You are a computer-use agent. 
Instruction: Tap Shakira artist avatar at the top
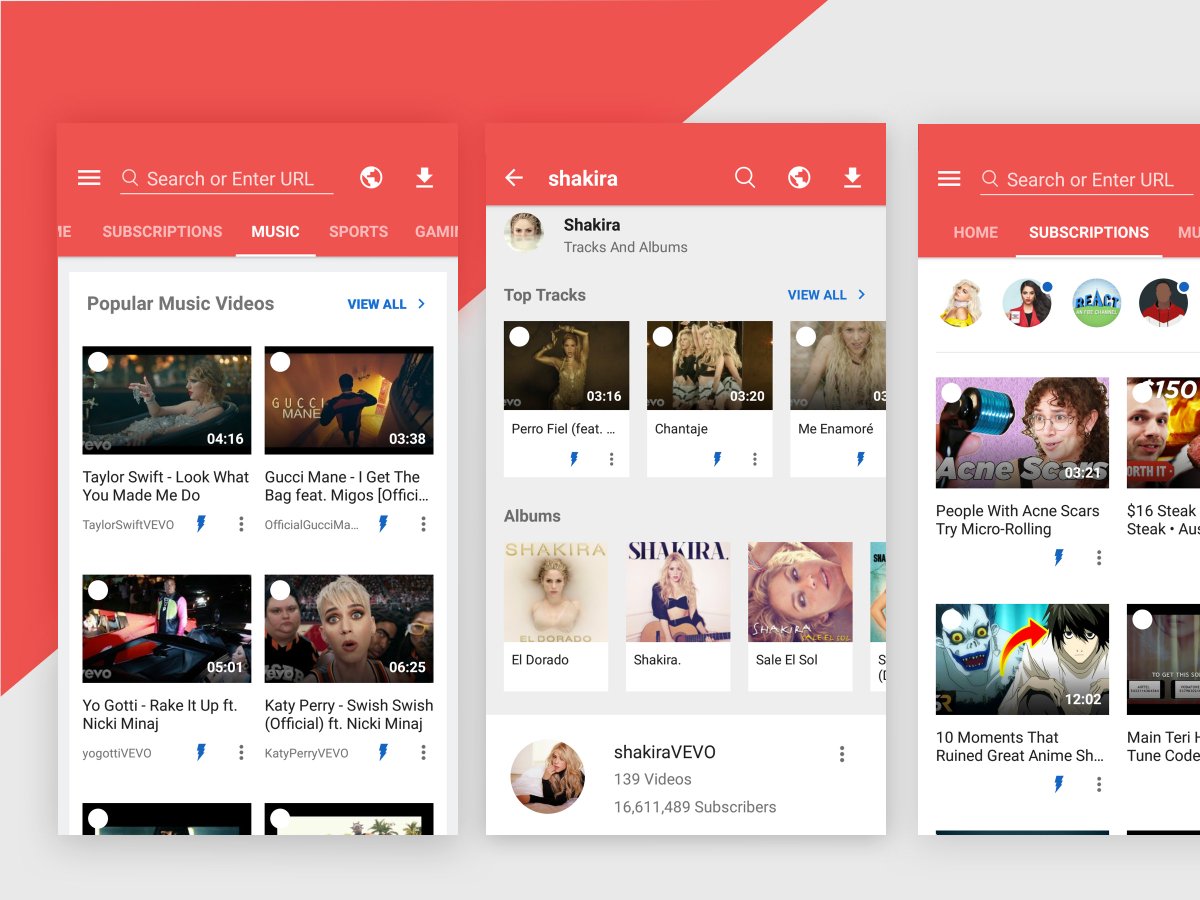click(x=524, y=232)
